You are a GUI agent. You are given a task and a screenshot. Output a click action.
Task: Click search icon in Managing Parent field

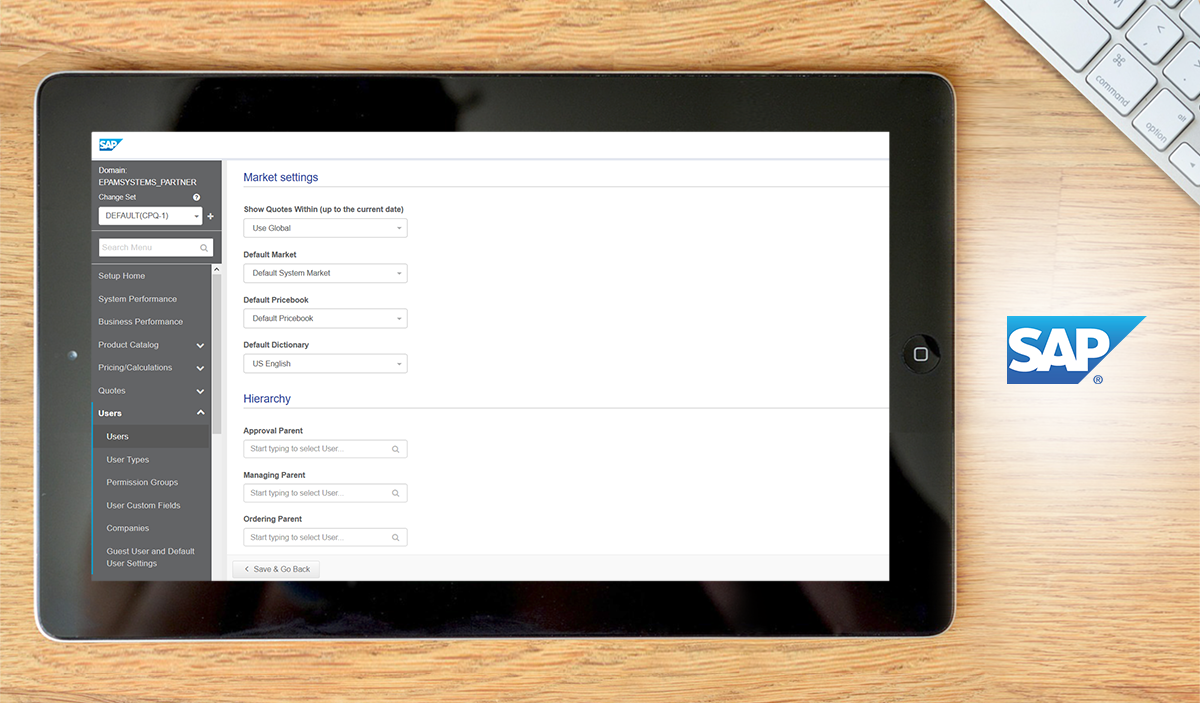[x=396, y=494]
